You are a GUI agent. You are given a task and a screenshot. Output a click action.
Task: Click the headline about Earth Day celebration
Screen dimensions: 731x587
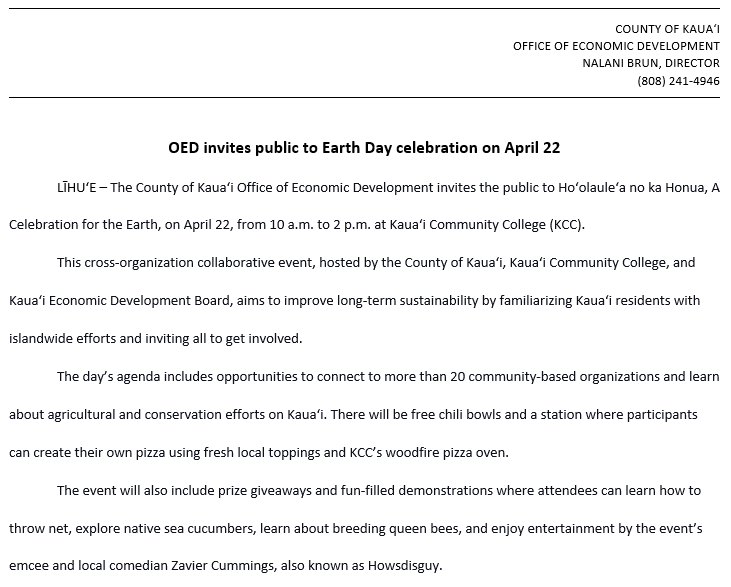point(364,148)
